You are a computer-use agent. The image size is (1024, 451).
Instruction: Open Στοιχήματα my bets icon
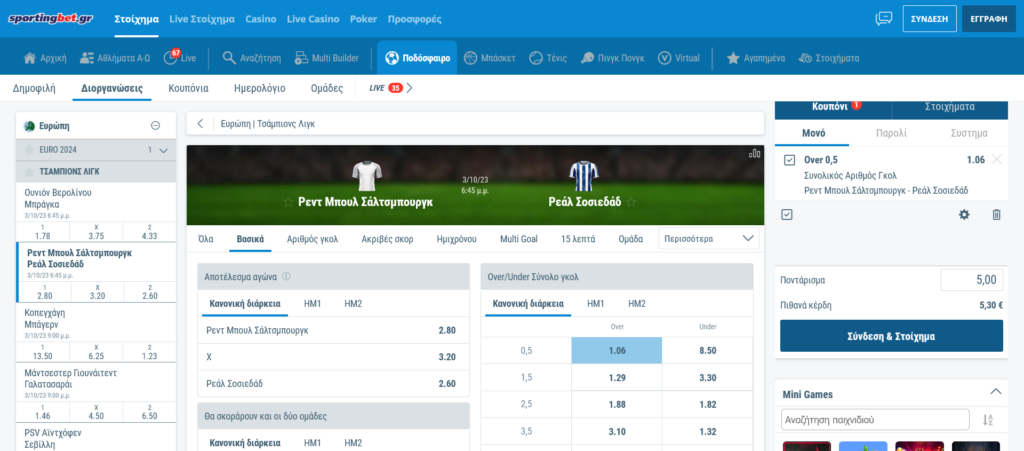[x=829, y=58]
